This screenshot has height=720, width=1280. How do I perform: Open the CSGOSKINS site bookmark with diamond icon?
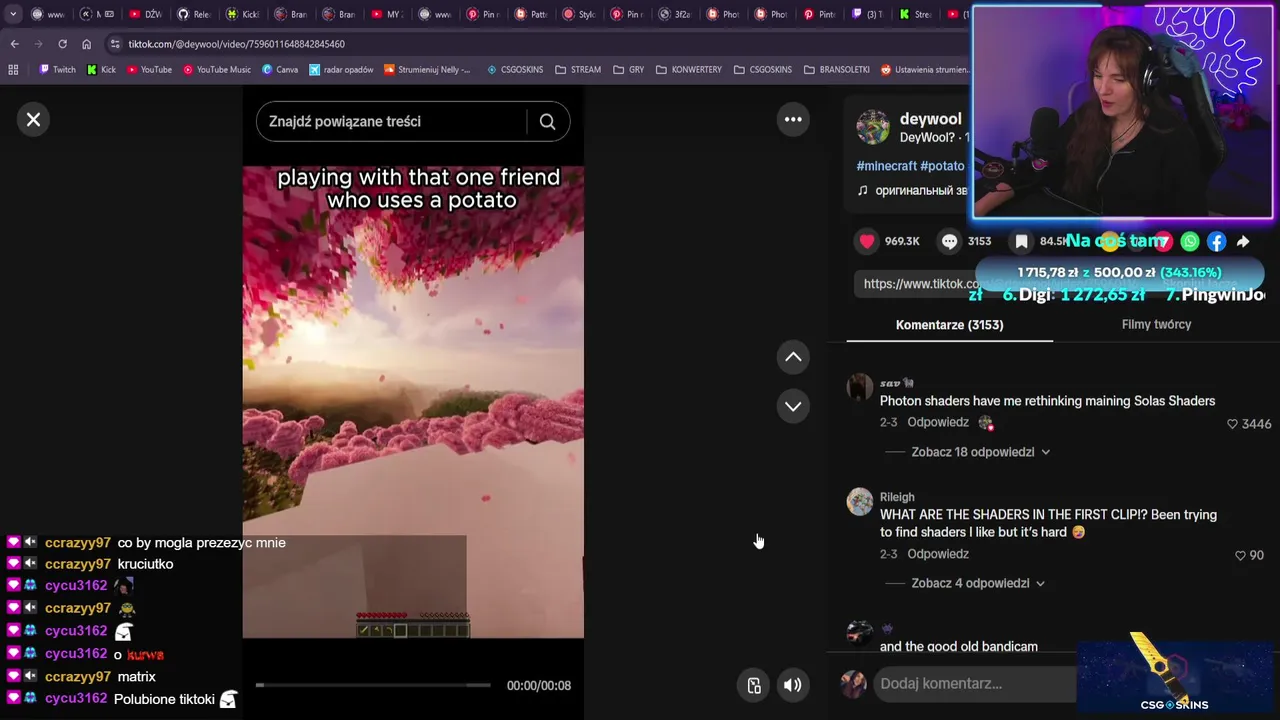pos(515,70)
